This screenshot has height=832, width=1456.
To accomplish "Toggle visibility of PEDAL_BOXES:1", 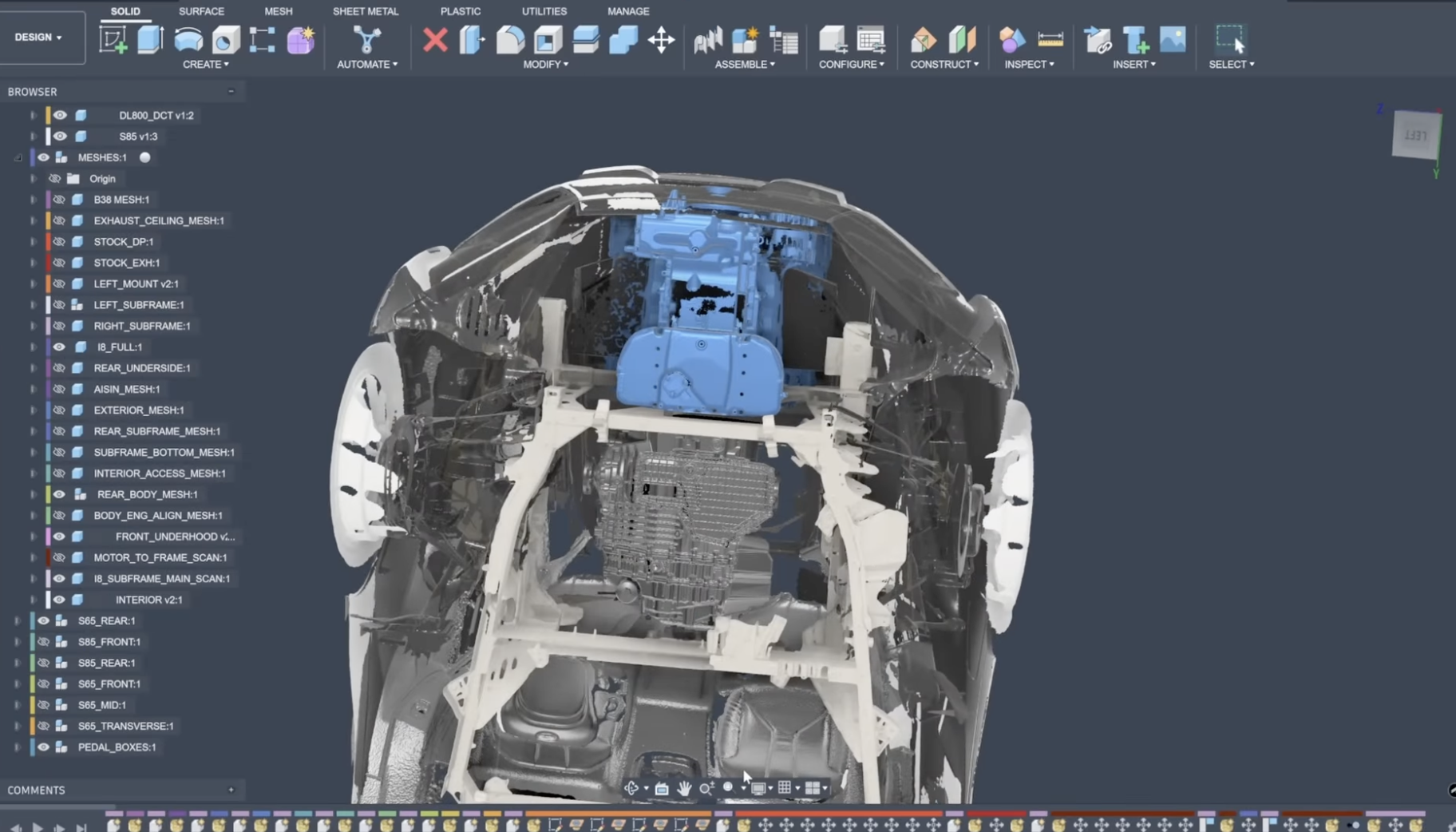I will pyautogui.click(x=43, y=747).
